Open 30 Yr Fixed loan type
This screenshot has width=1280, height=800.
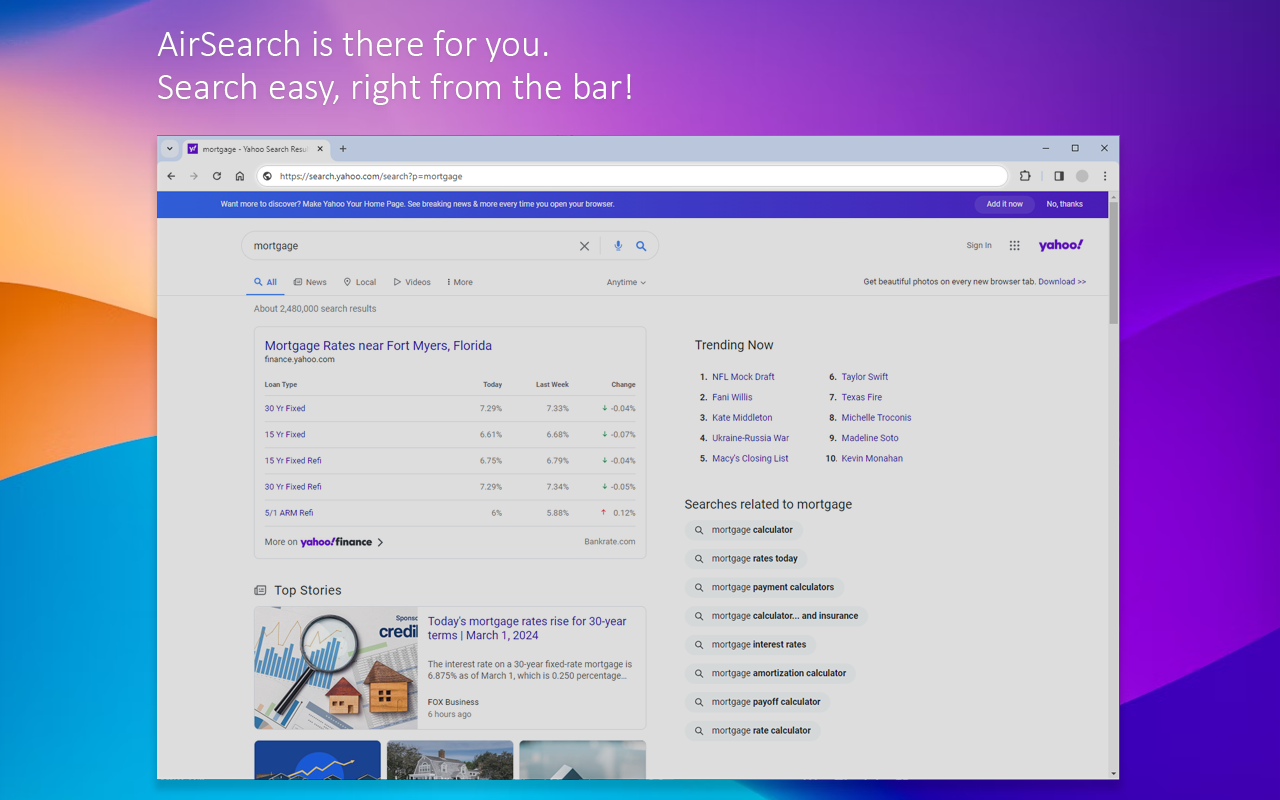285,409
